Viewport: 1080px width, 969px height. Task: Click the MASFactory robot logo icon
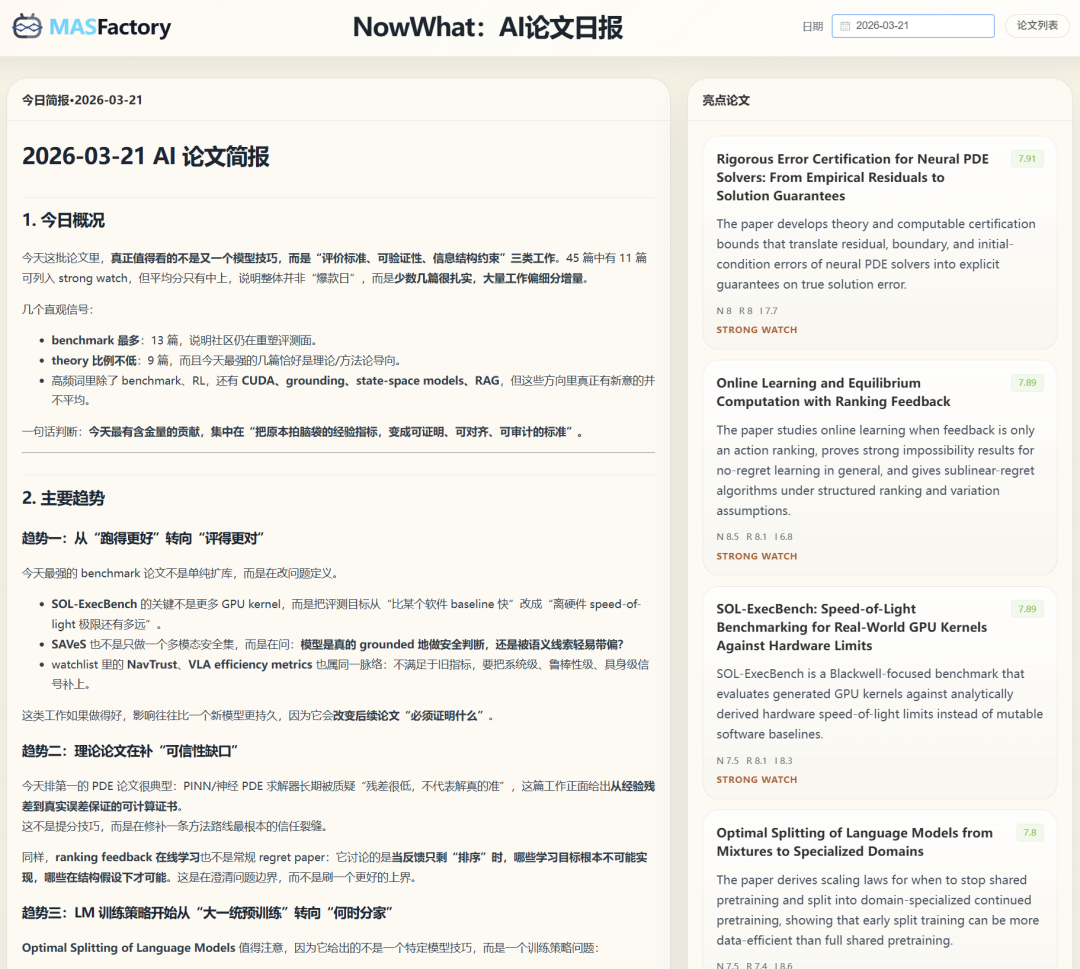click(x=27, y=26)
